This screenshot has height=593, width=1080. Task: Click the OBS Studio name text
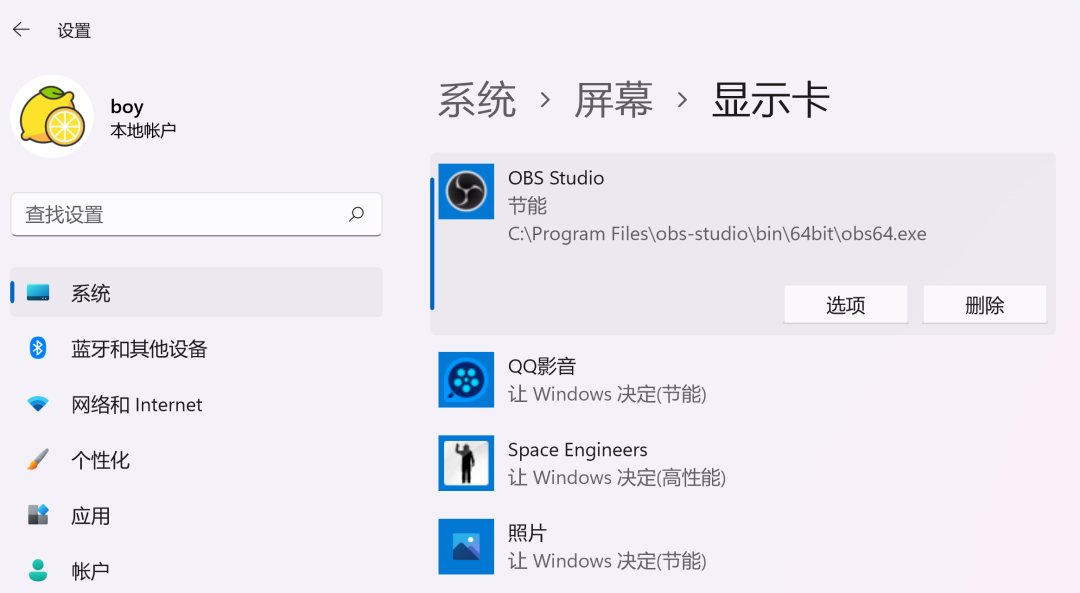click(x=556, y=178)
